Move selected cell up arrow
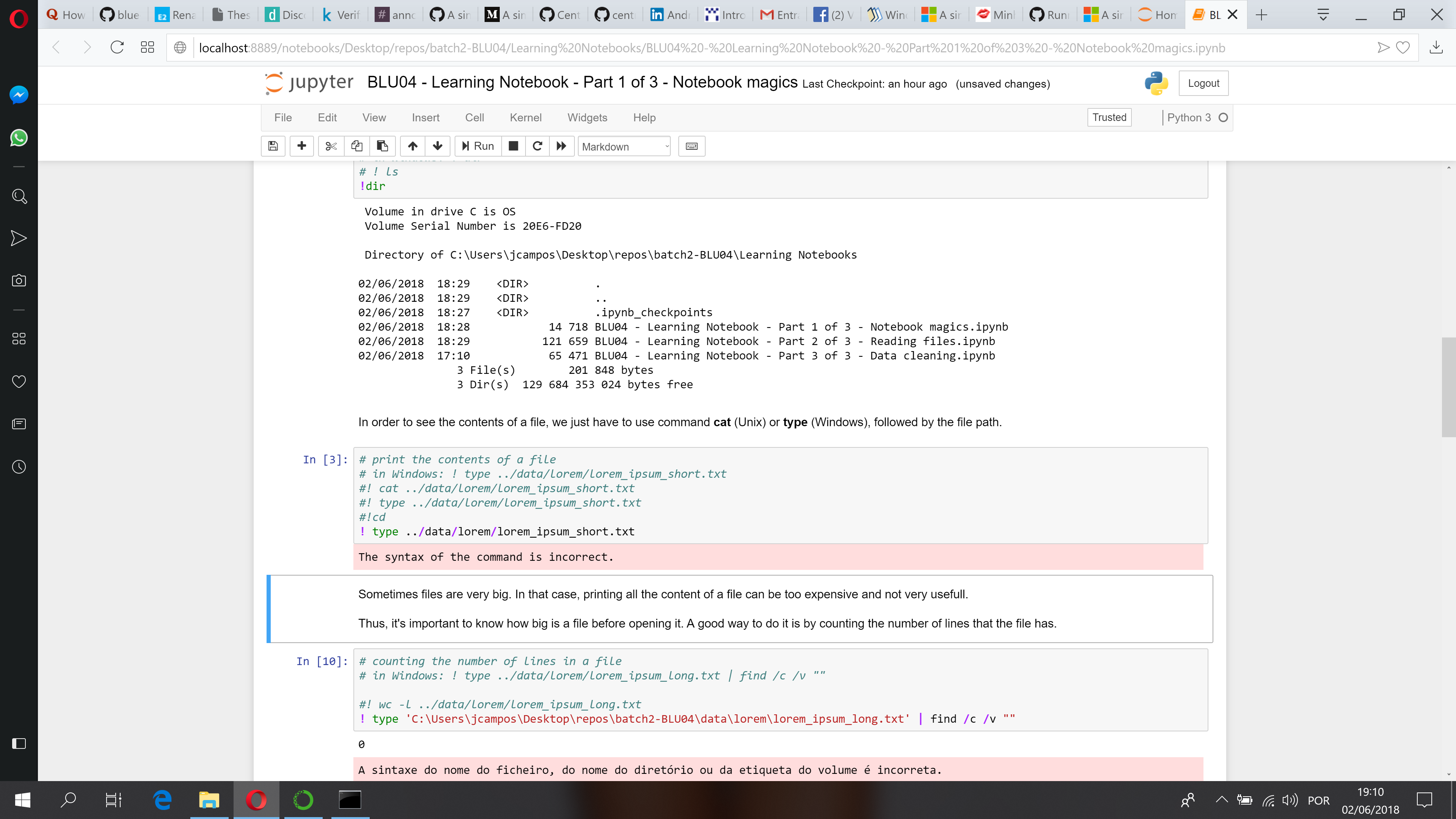The width and height of the screenshot is (1456, 819). coord(413,146)
